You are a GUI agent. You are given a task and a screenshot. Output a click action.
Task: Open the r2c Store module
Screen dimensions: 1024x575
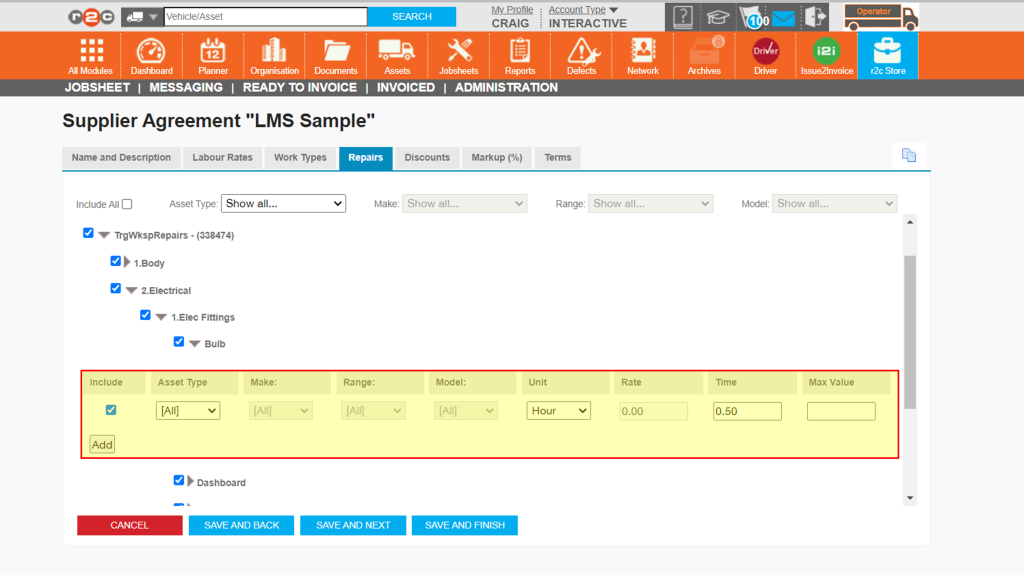888,56
